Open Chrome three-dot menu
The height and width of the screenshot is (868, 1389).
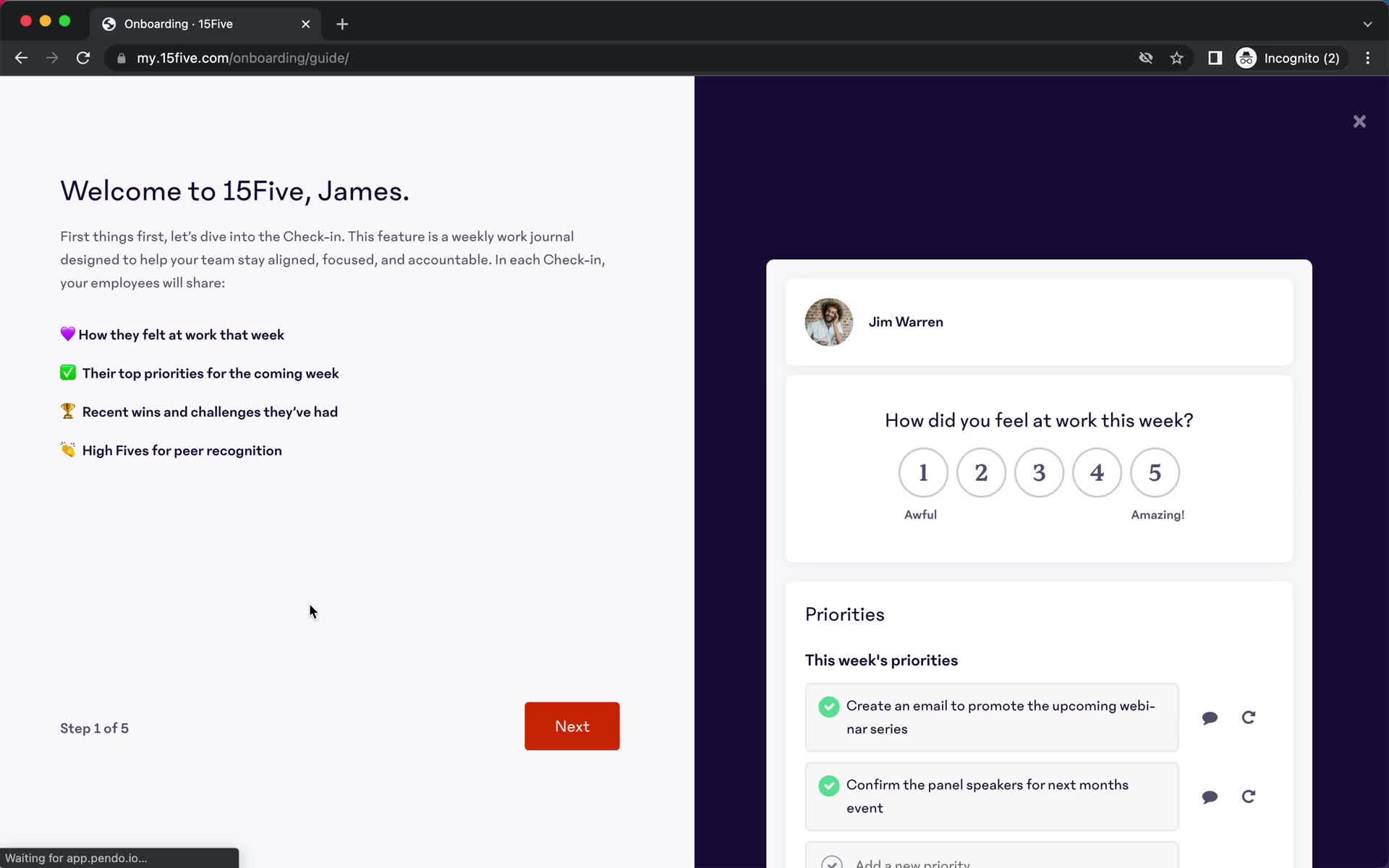click(x=1367, y=58)
